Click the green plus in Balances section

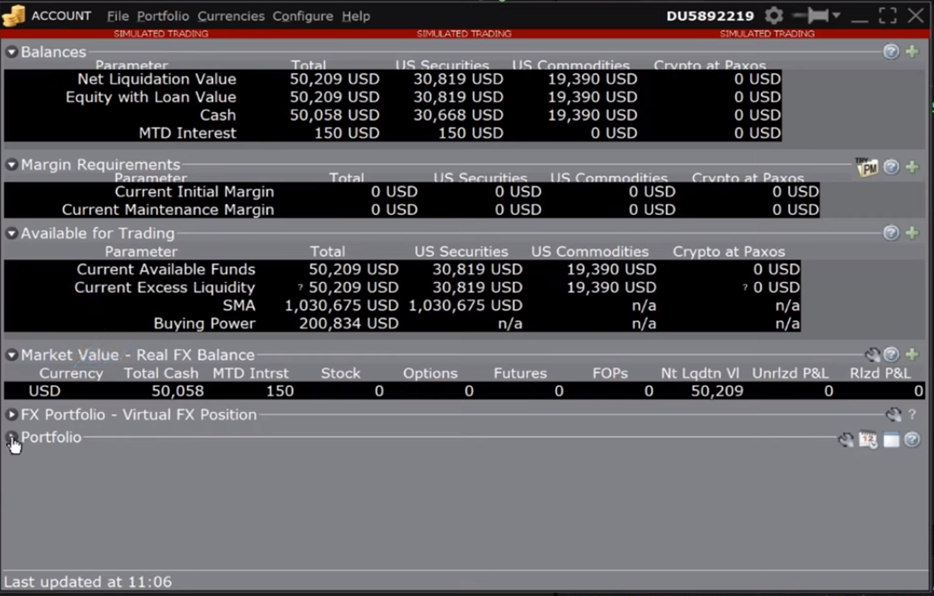(912, 51)
